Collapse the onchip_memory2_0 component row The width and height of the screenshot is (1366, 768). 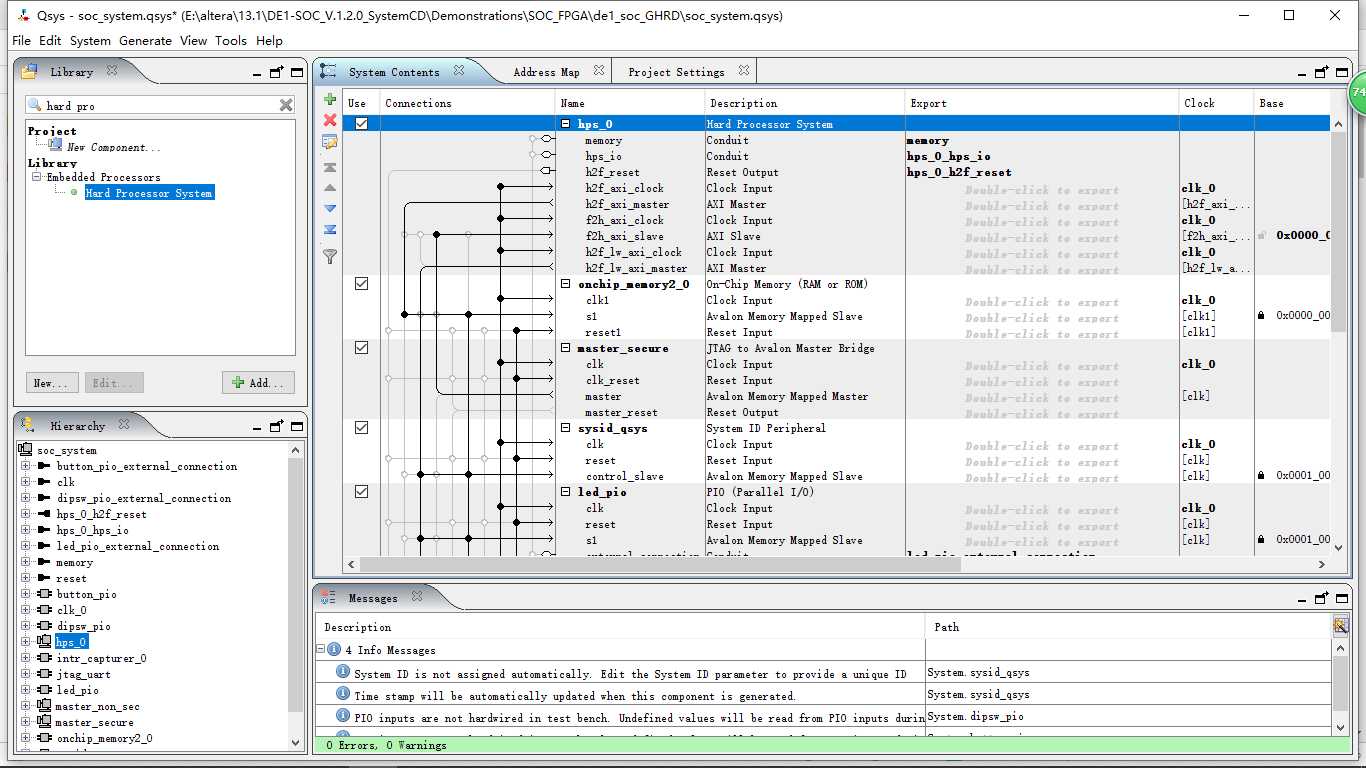[566, 284]
